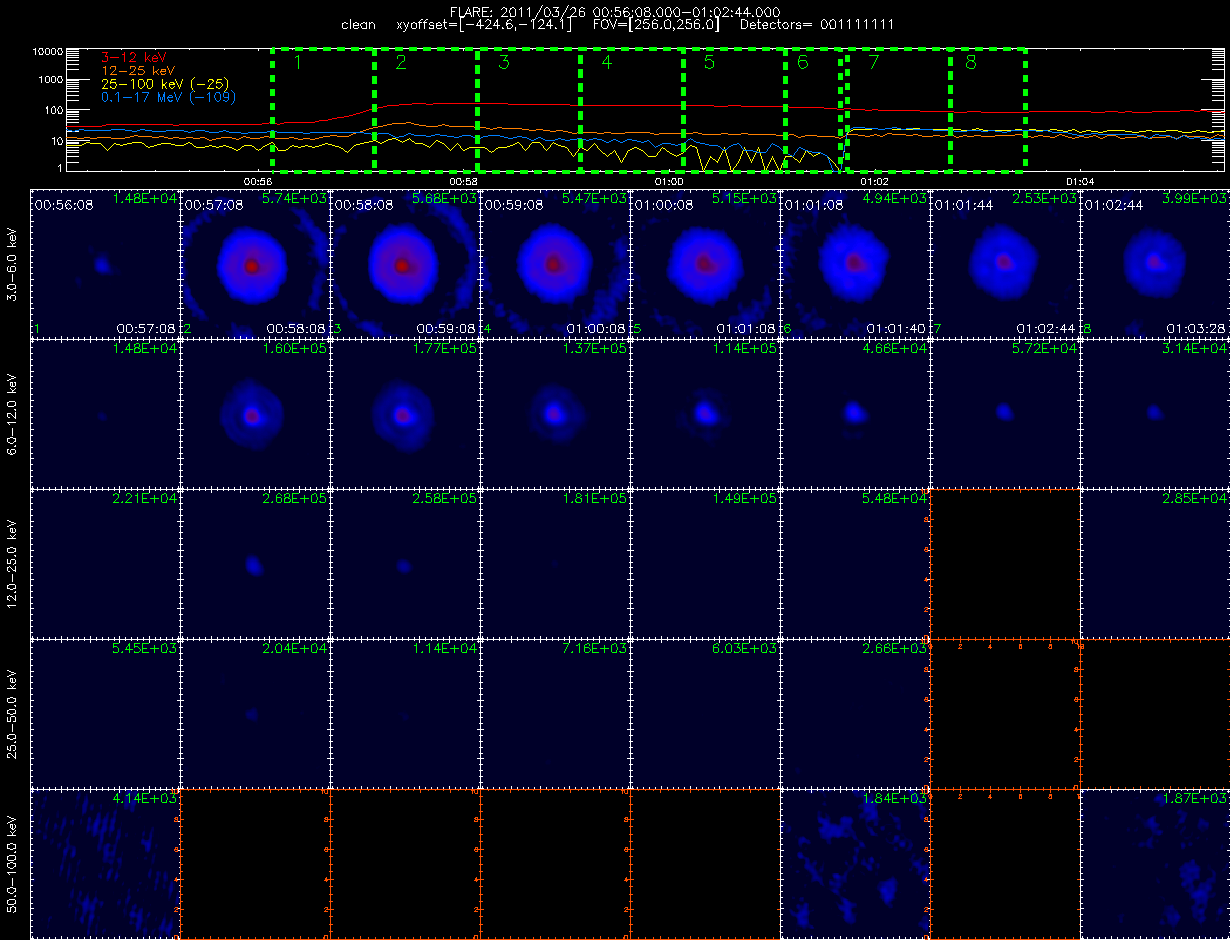Select interval 2 box in the light curve
The width and height of the screenshot is (1230, 940).
[x=426, y=109]
